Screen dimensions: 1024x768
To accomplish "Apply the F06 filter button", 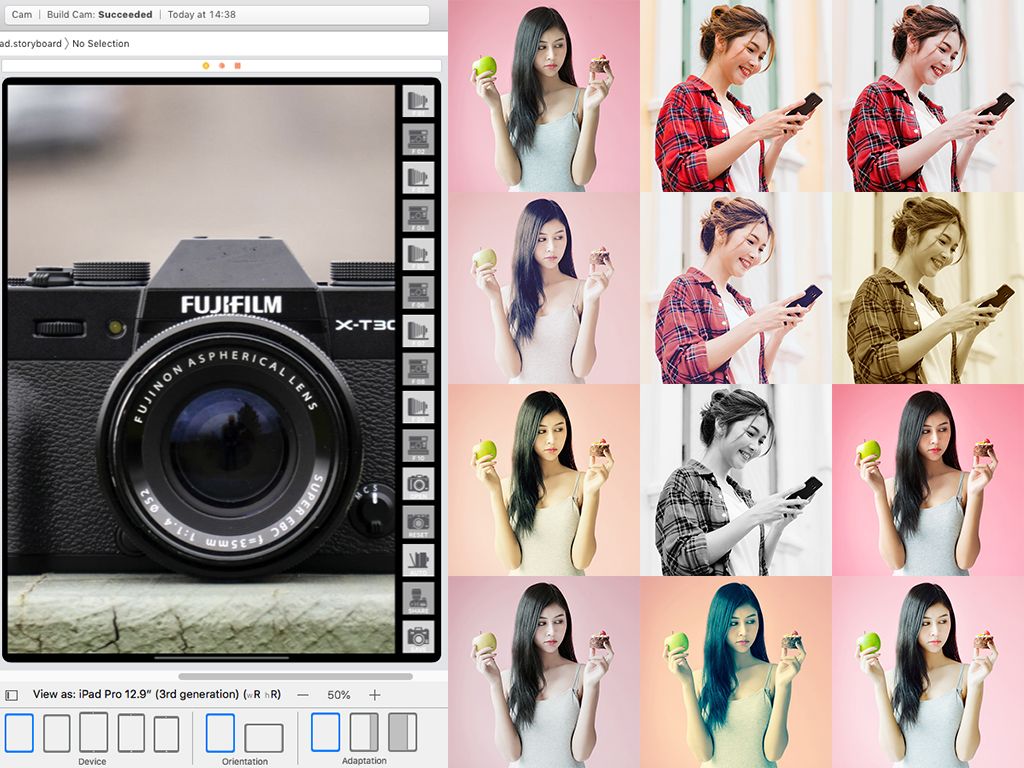I will click(x=418, y=293).
